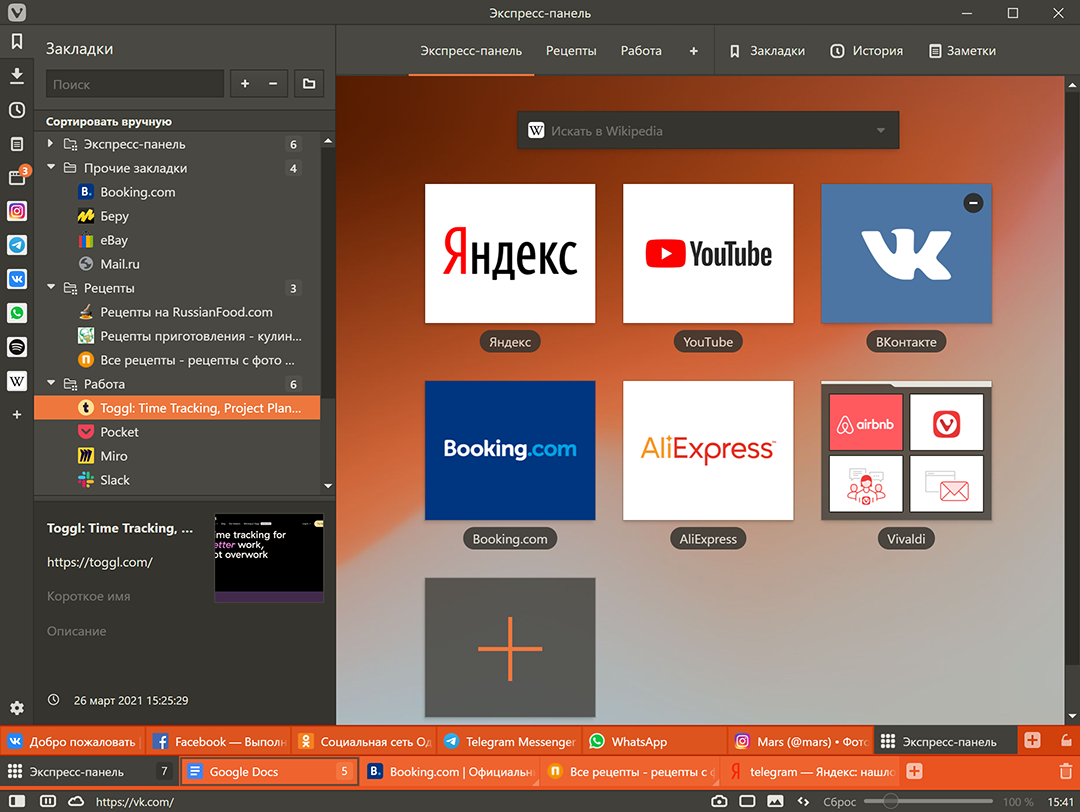The image size is (1080, 812).
Task: Open the search engine dropdown arrow
Action: pyautogui.click(x=880, y=130)
